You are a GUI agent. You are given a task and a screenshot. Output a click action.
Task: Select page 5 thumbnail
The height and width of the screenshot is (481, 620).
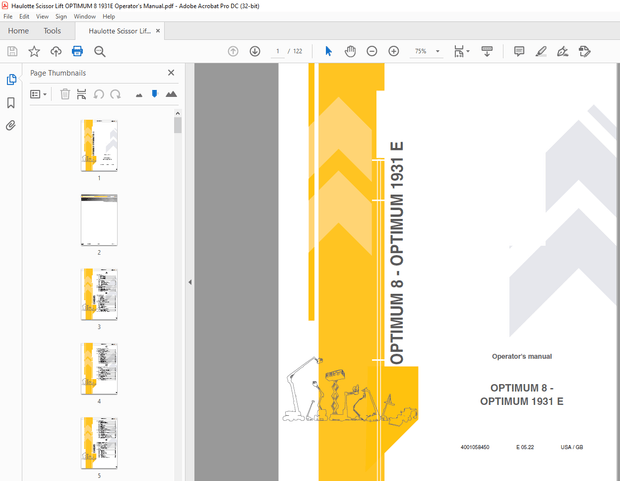pos(99,443)
